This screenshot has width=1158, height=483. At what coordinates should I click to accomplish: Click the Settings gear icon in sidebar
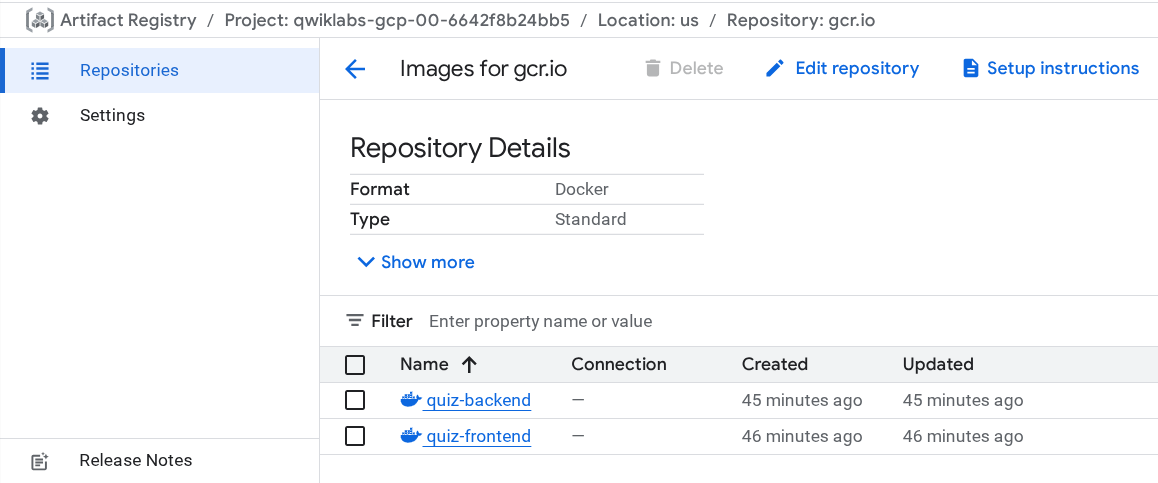(x=40, y=116)
